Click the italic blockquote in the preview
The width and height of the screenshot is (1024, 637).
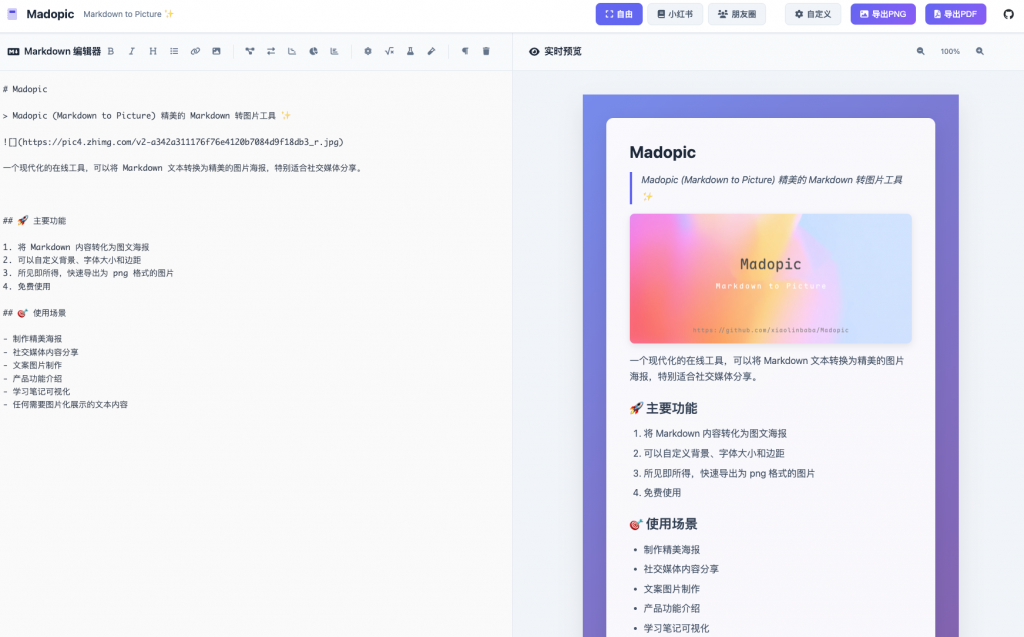771,188
